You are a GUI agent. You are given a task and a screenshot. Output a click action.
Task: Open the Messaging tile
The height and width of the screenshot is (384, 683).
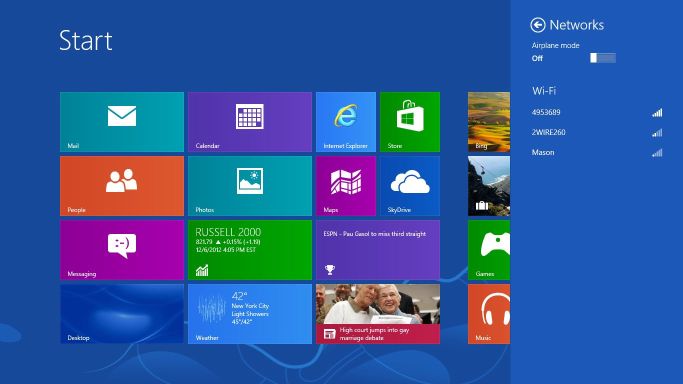tap(122, 250)
